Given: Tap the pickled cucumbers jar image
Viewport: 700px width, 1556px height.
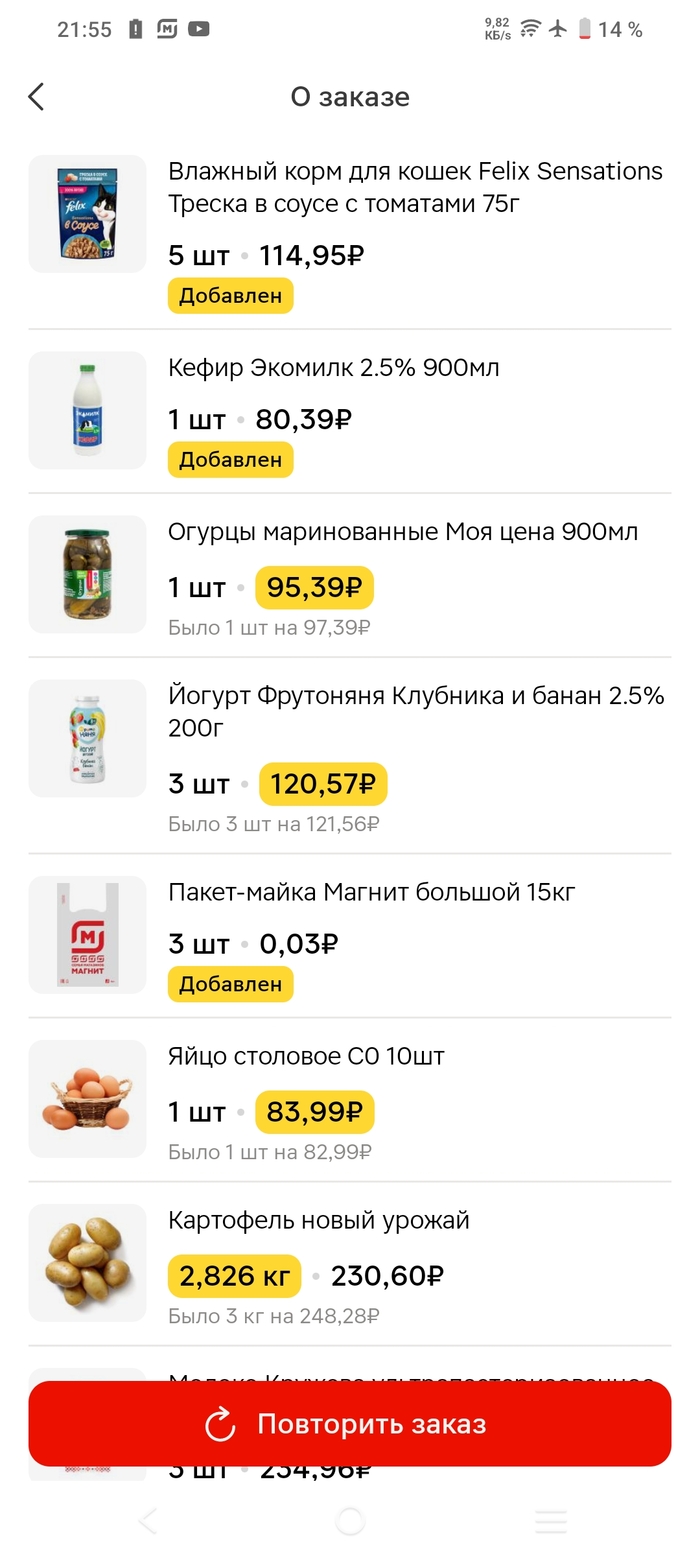Looking at the screenshot, I should (x=87, y=574).
